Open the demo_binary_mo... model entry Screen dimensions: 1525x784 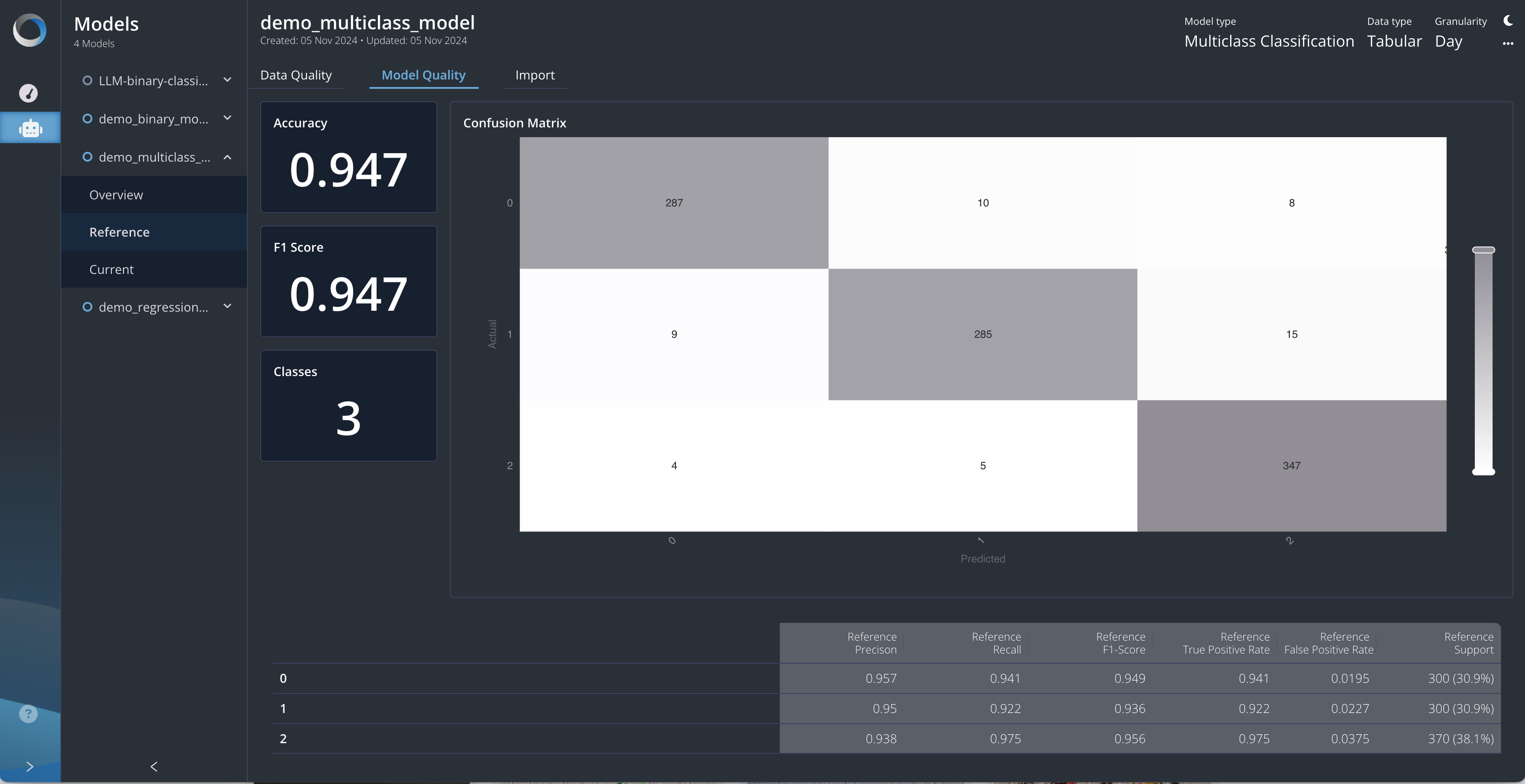(153, 119)
